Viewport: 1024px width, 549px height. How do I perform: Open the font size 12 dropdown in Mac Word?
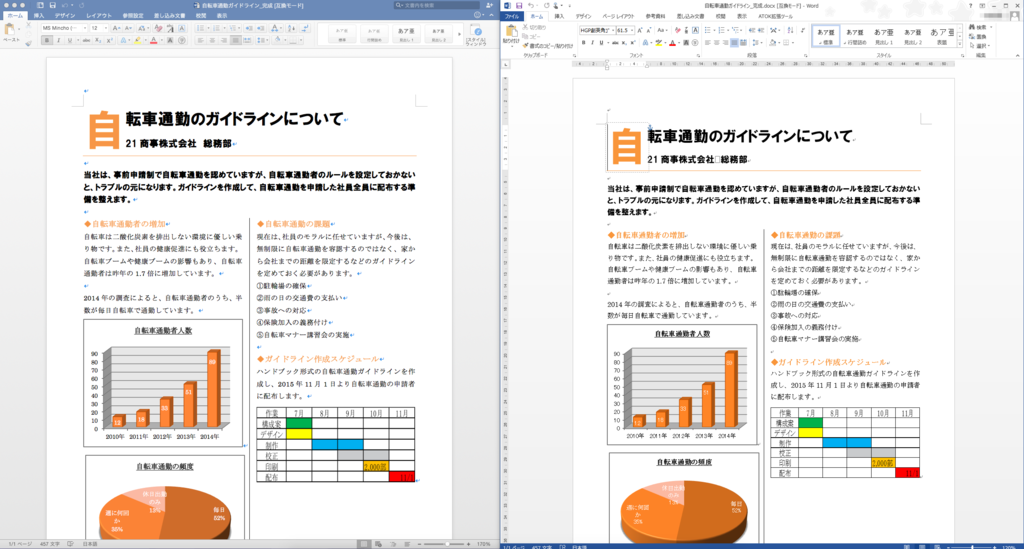click(106, 28)
